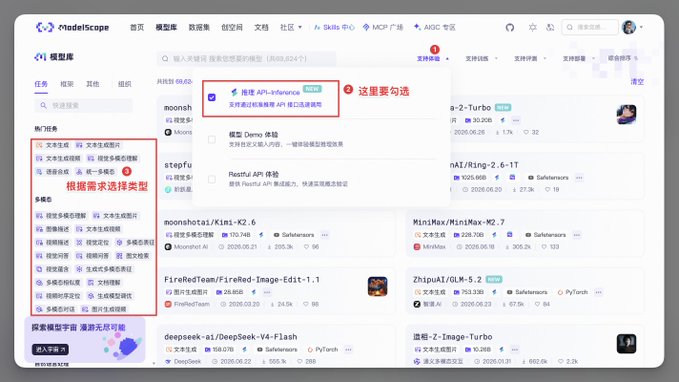Viewport: 679px width, 382px height.
Task: Click the lightning inference icon on Kimi-K2.6
Action: [261, 235]
